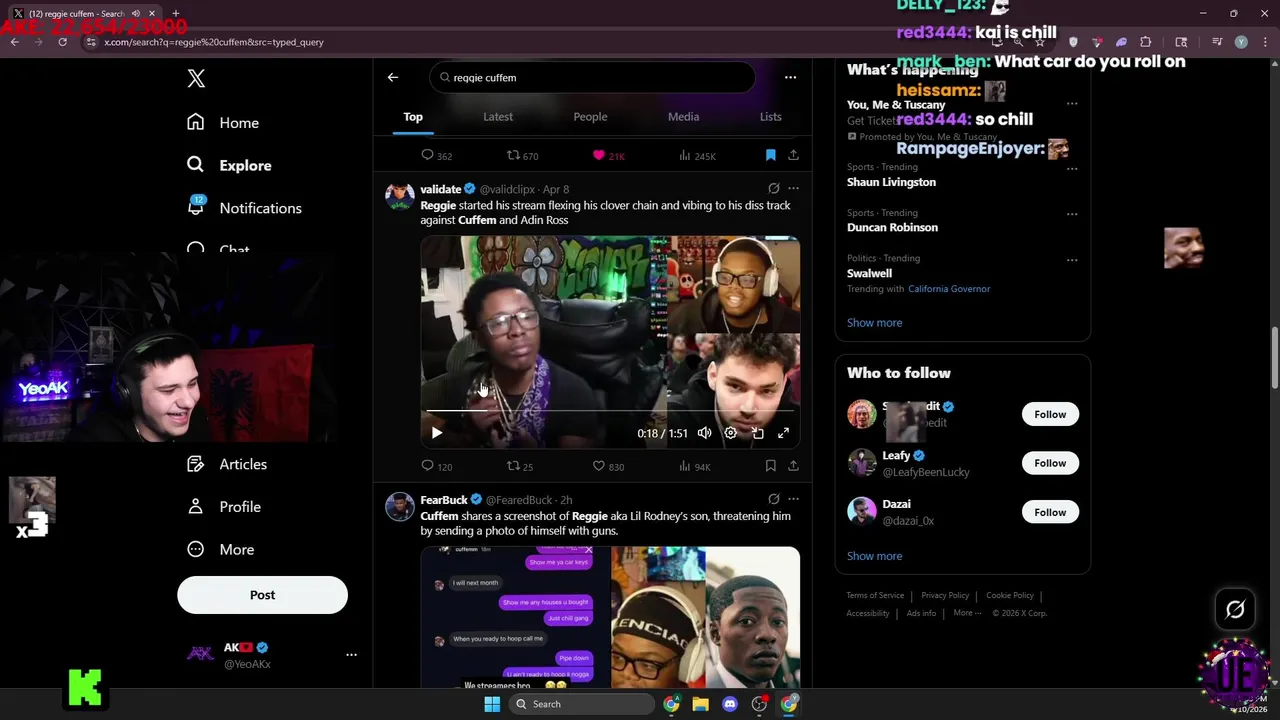Open Discord from the taskbar
This screenshot has height=720, width=1280.
click(x=730, y=704)
